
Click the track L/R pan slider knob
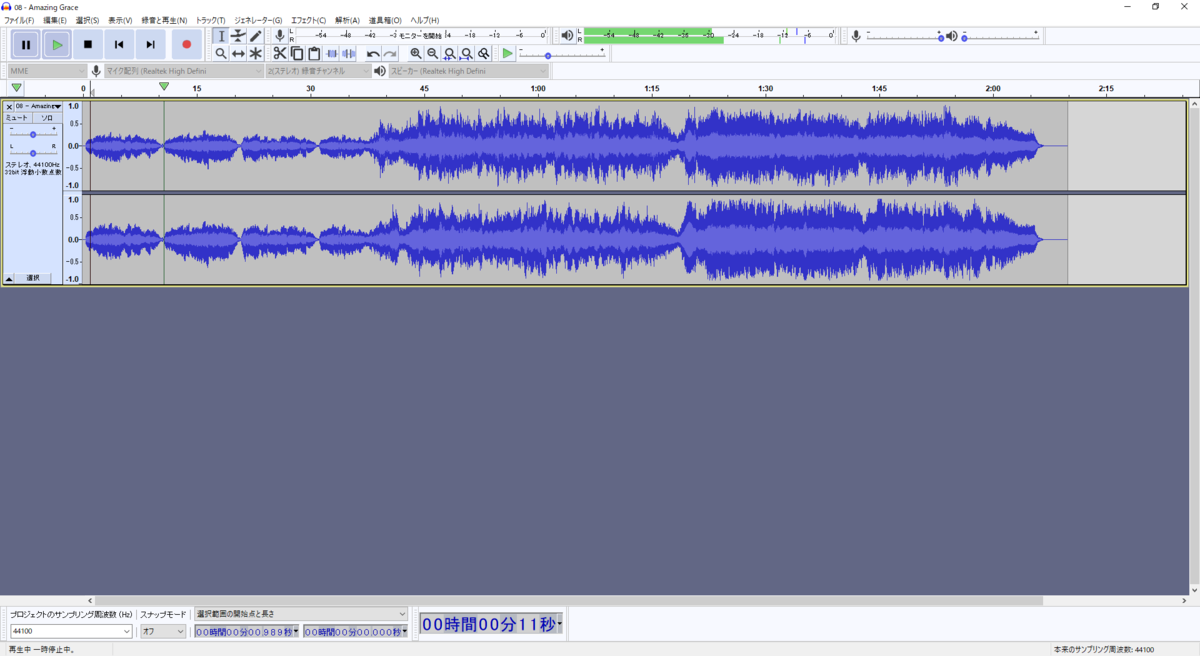[33, 153]
